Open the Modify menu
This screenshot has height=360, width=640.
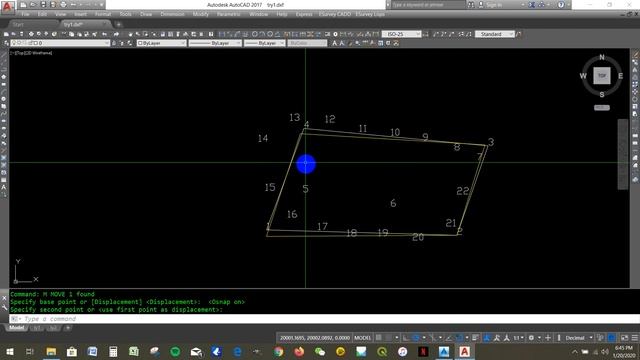tap(200, 14)
